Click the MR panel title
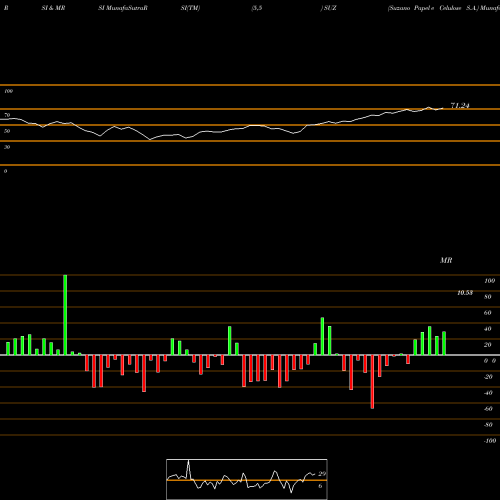Screen dimensions: 500x500 (x=446, y=260)
